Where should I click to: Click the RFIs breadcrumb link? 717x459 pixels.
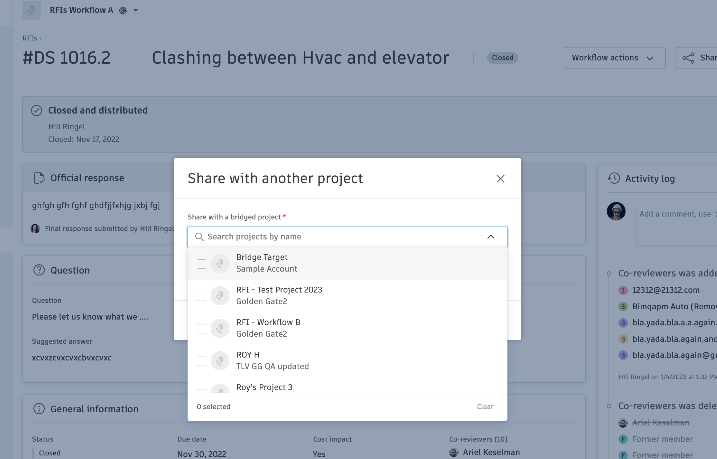pos(29,38)
